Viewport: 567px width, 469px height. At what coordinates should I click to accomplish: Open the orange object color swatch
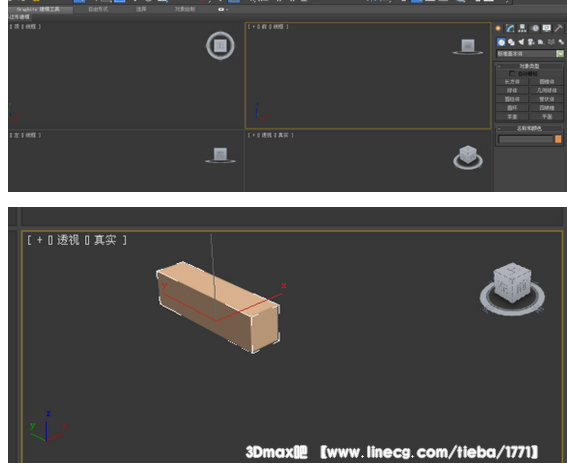(x=558, y=139)
